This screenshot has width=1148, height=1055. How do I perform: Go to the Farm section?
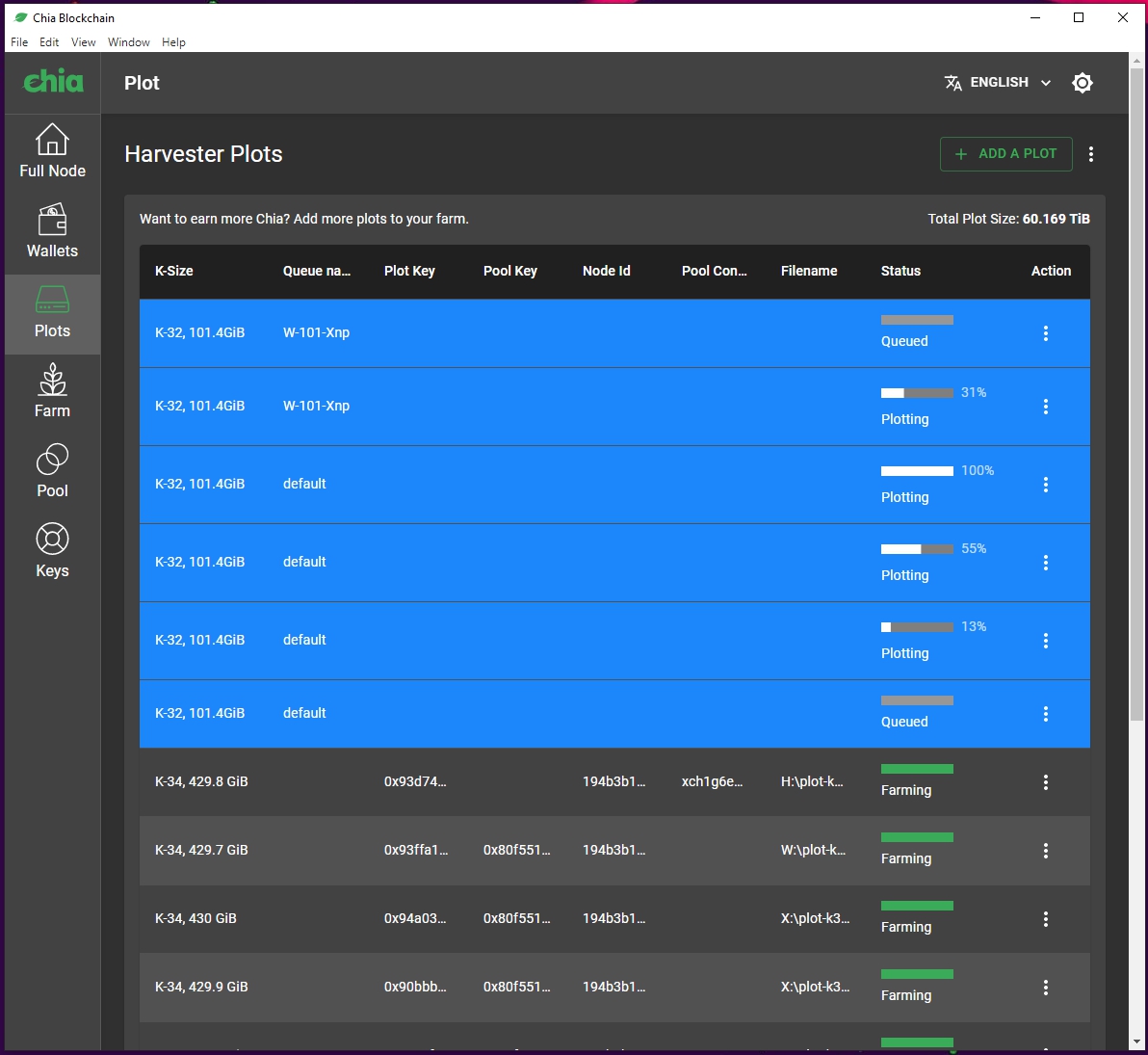click(x=52, y=390)
